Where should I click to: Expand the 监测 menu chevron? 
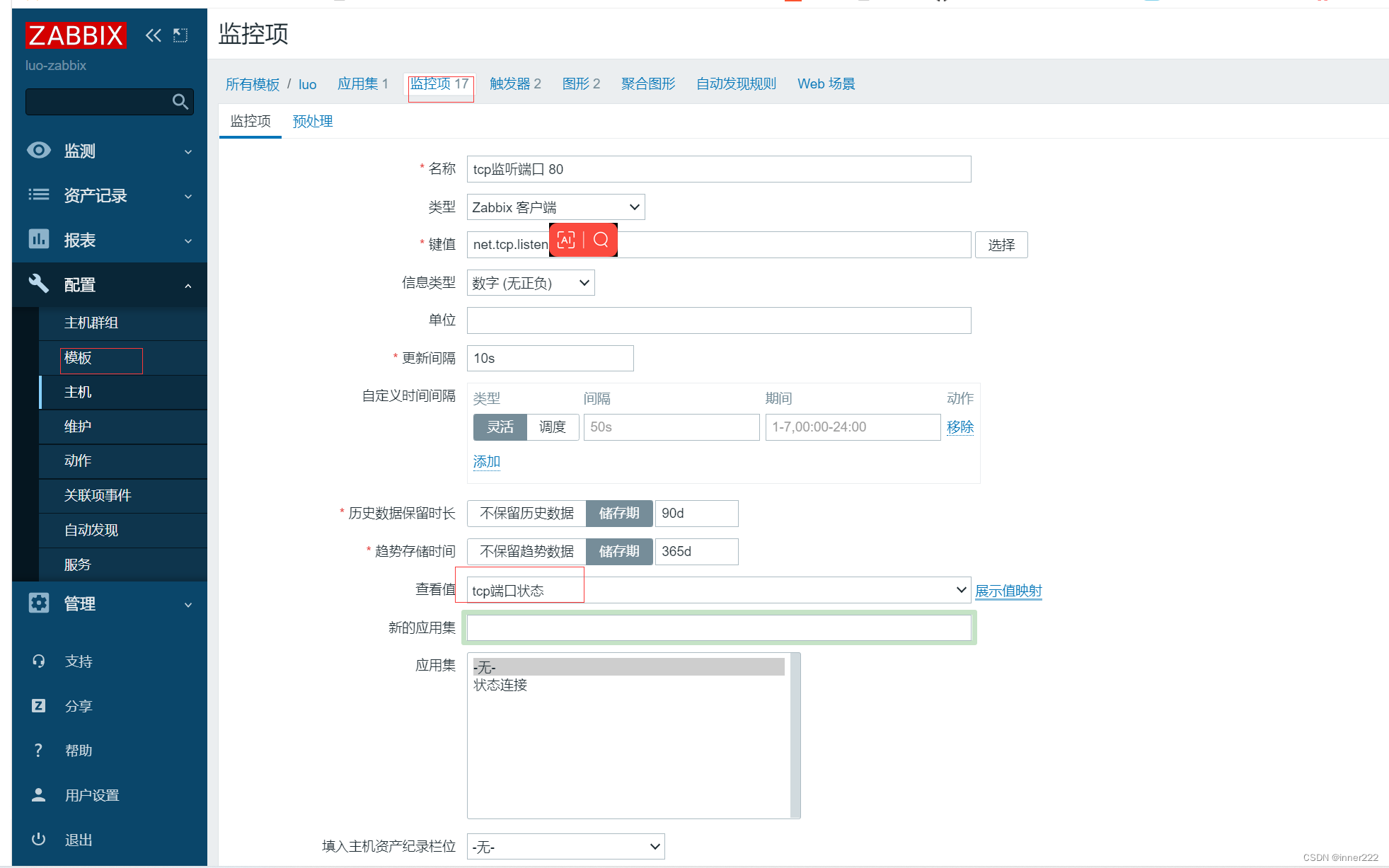(x=188, y=152)
